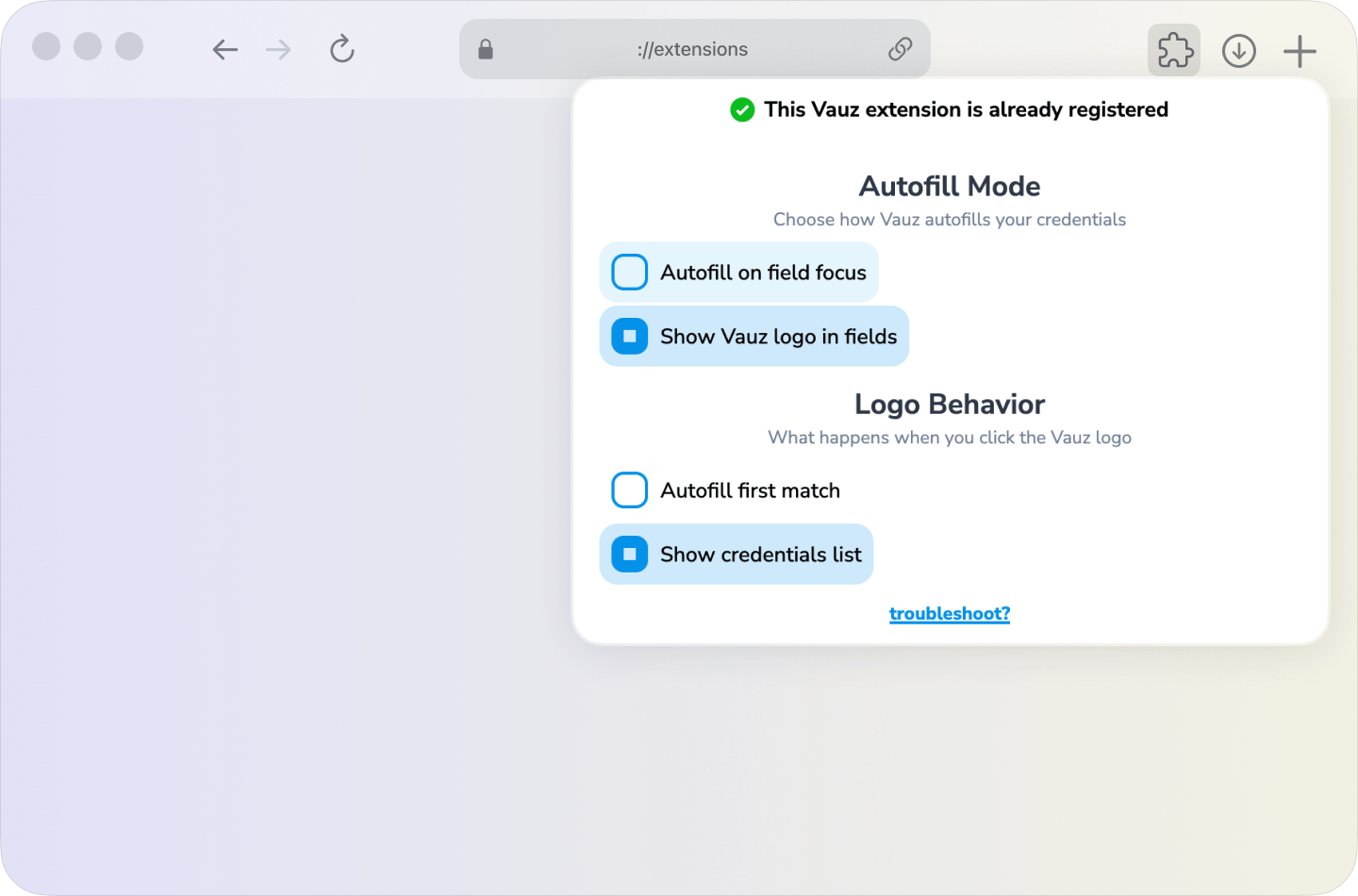Click the Logo Behavior heading
Image resolution: width=1358 pixels, height=896 pixels.
[949, 404]
